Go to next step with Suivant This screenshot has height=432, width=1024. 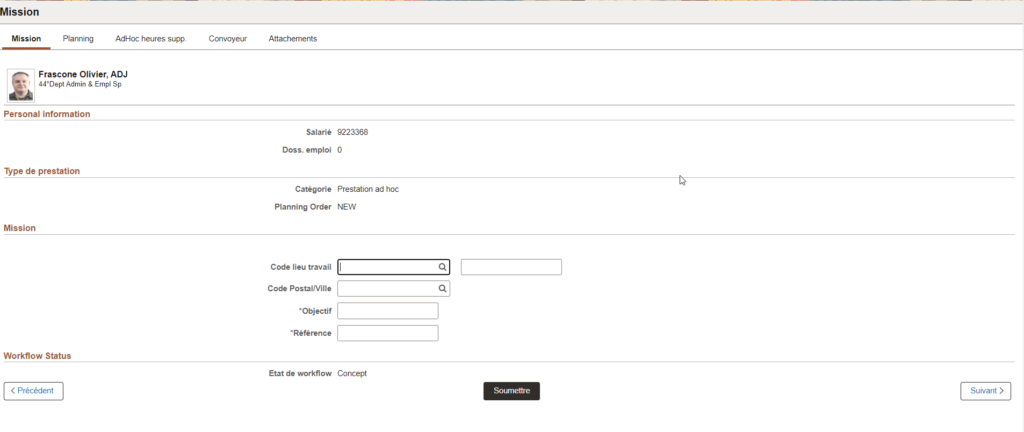(985, 391)
